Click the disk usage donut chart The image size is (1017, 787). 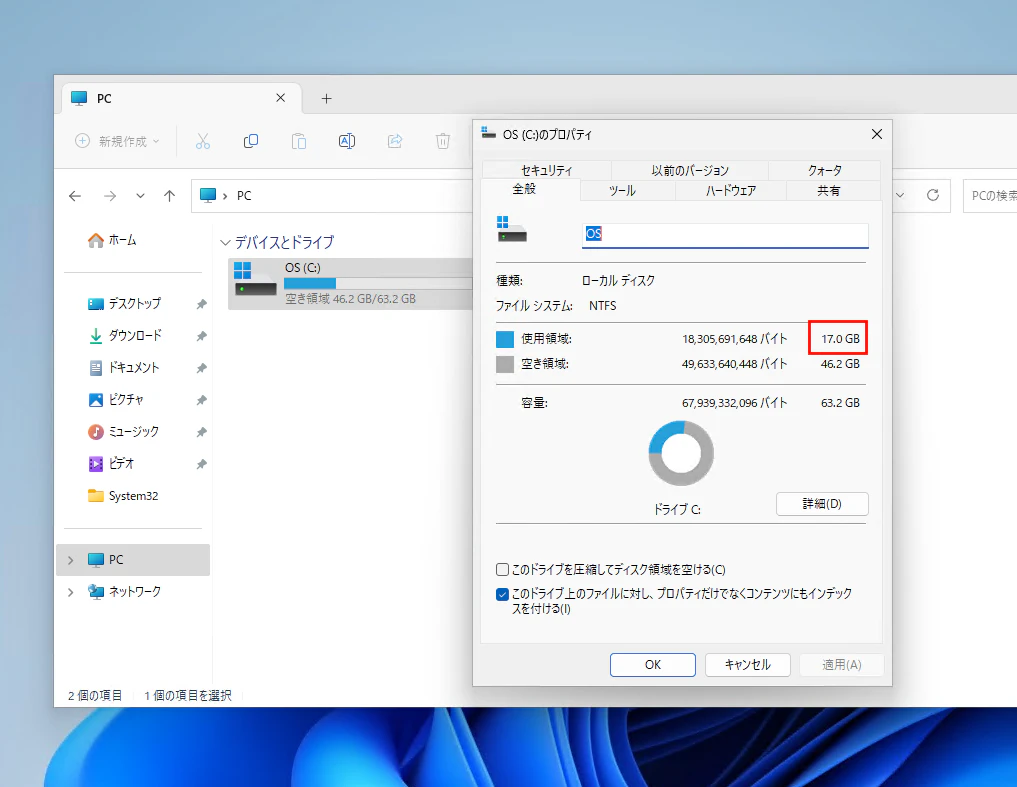coord(681,454)
